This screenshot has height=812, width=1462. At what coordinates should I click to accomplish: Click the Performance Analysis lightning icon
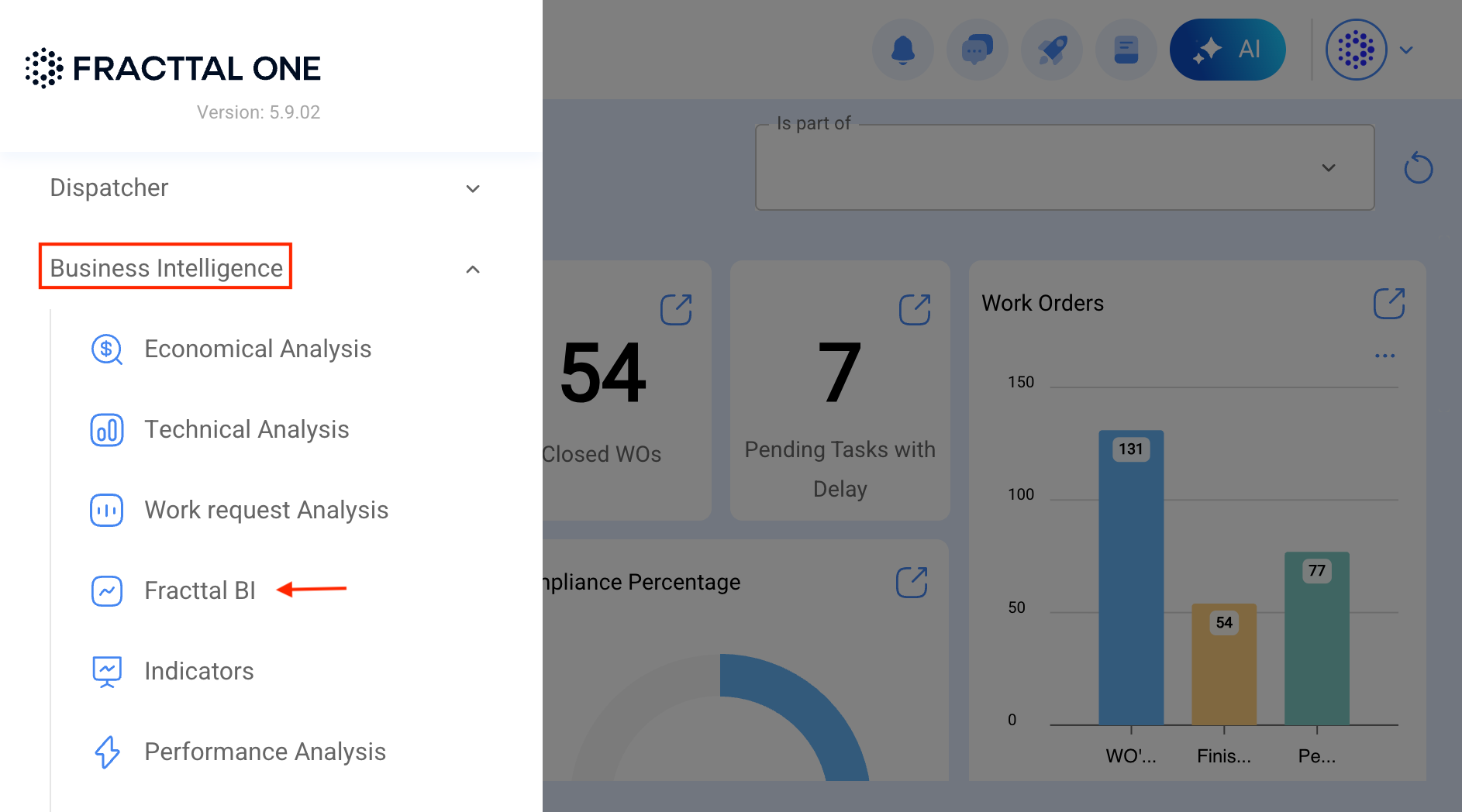[107, 752]
